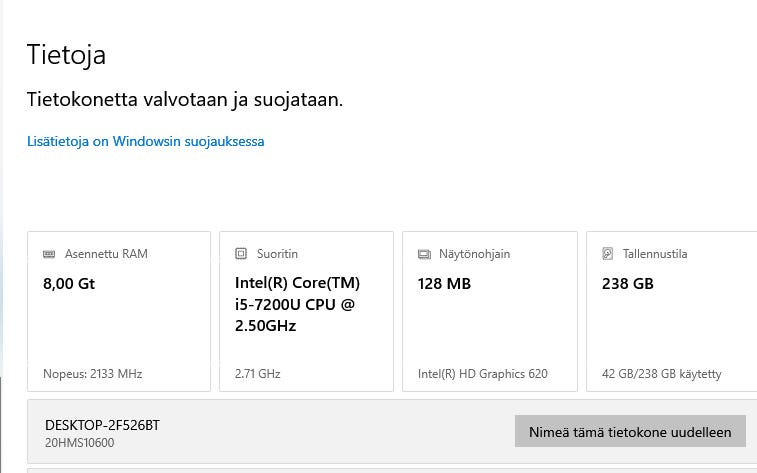
Task: Click Nimeä tämä tietokone uudelleen button
Action: (x=630, y=431)
